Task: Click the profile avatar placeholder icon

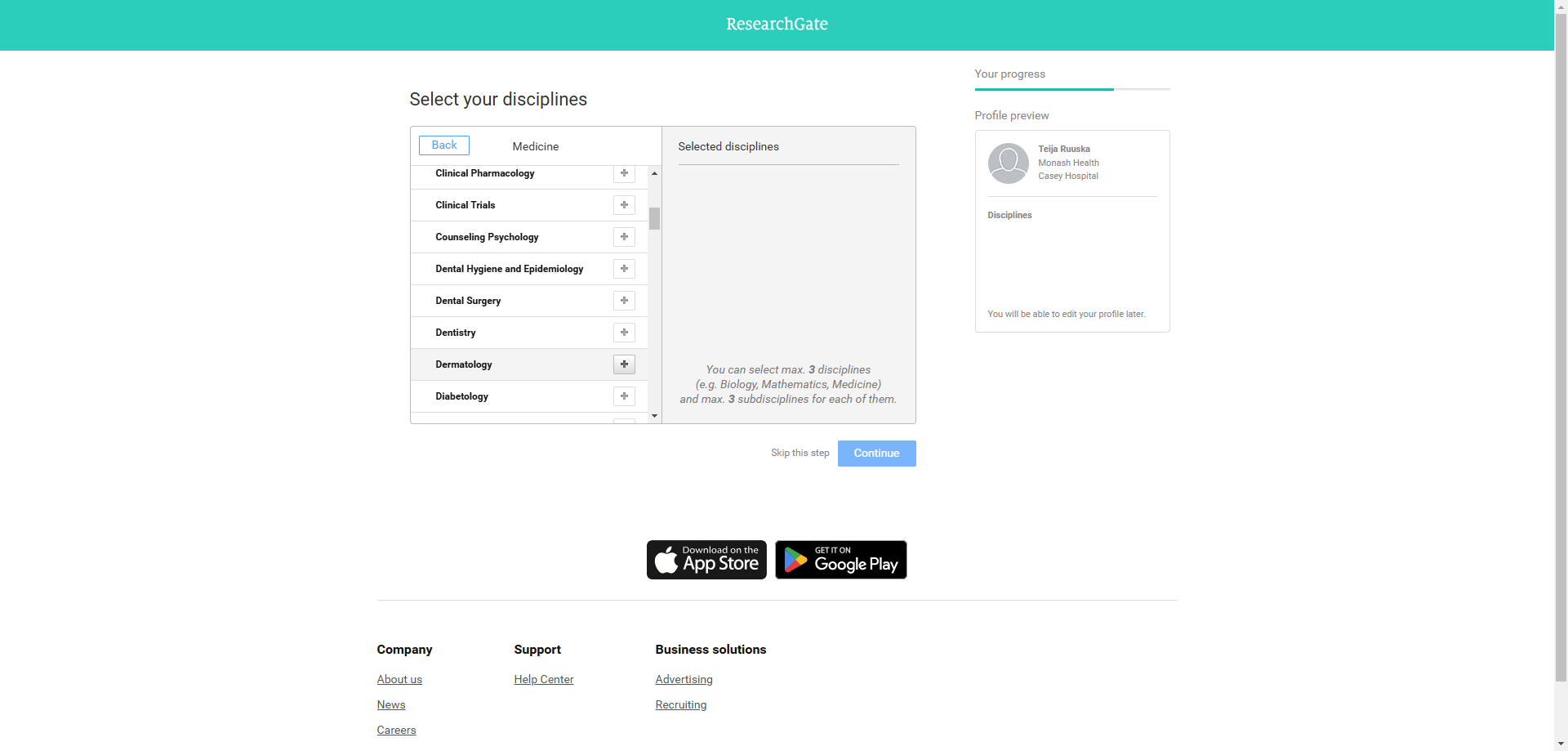Action: coord(1008,163)
